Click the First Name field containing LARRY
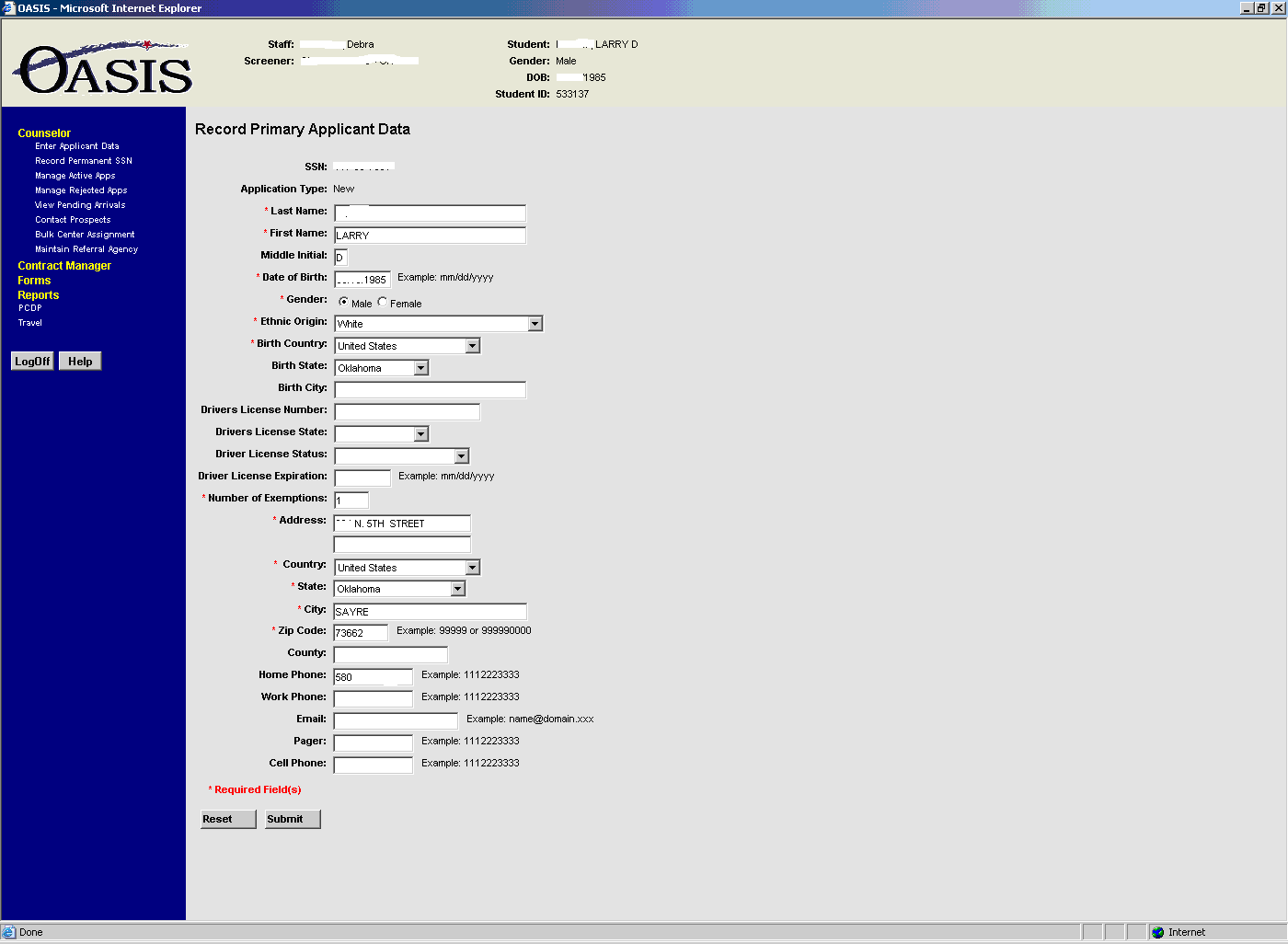1288x944 pixels. 430,236
